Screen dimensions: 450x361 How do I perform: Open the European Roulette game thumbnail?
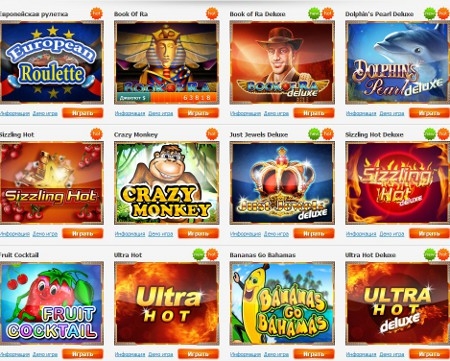51,62
